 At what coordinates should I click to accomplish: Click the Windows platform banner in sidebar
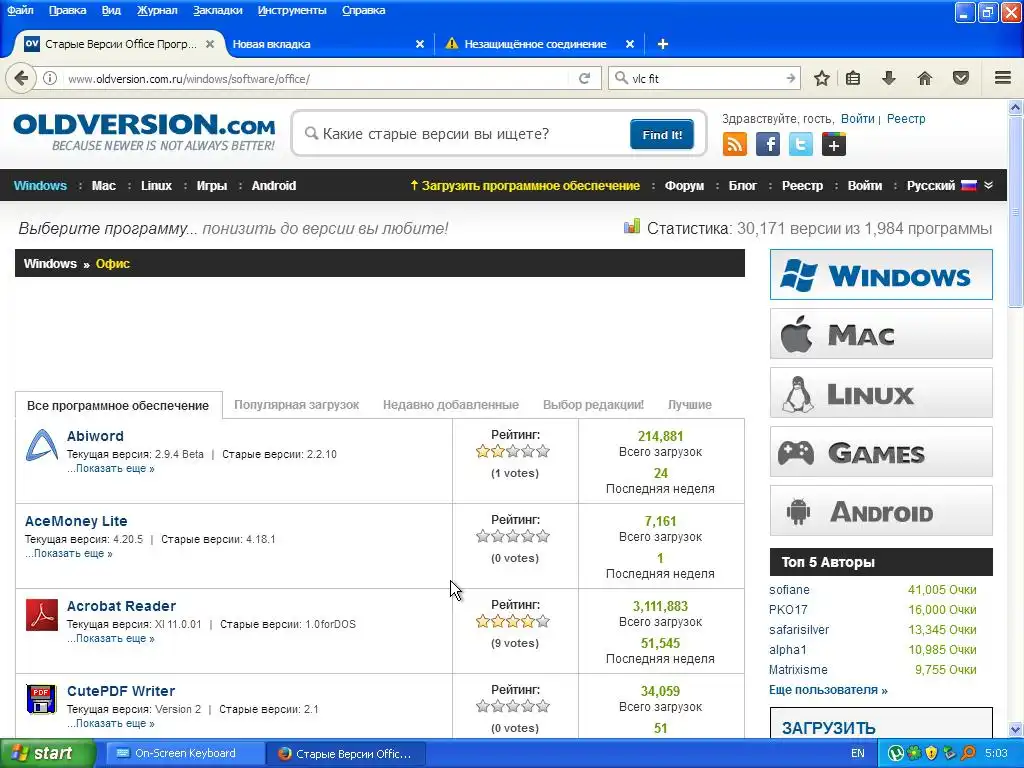pos(881,274)
